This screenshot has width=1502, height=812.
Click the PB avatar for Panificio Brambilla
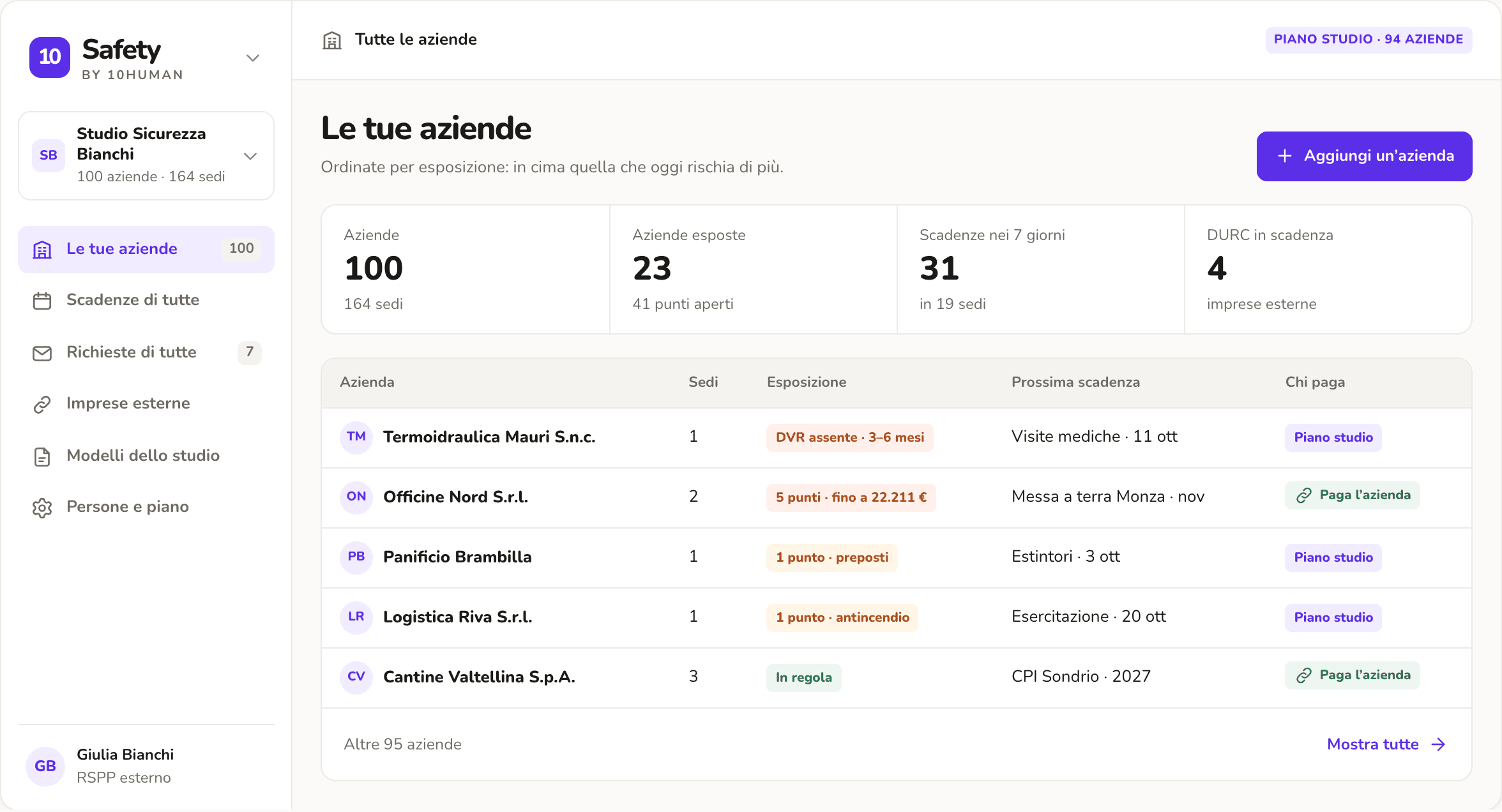point(356,557)
